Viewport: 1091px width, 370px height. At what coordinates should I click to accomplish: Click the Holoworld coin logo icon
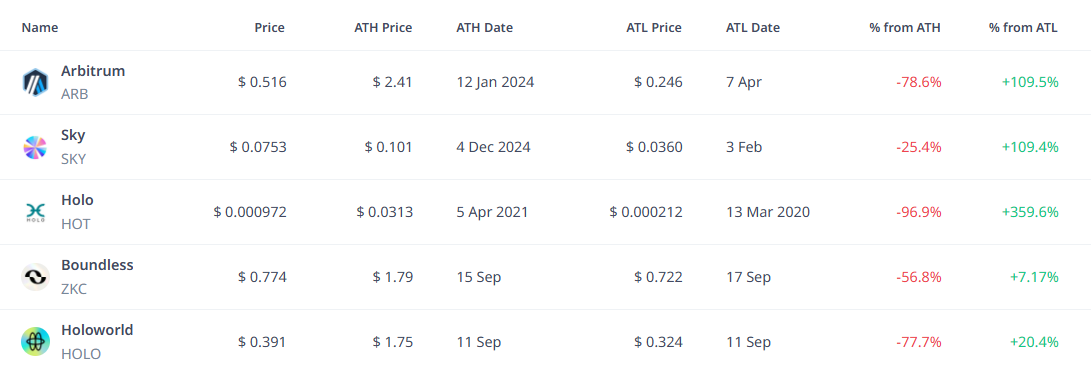click(35, 341)
